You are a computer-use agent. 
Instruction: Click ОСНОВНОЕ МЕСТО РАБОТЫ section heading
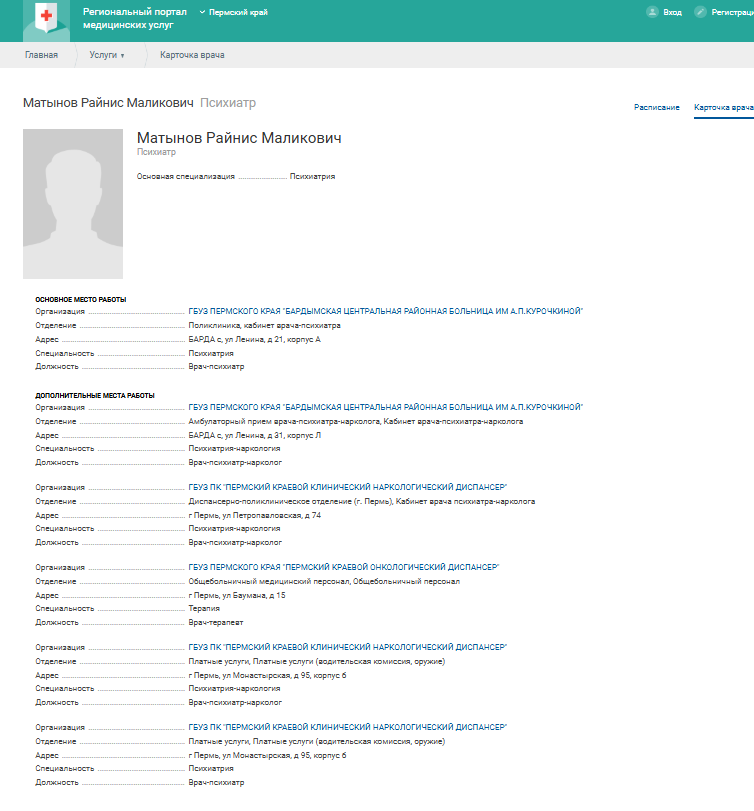81,299
